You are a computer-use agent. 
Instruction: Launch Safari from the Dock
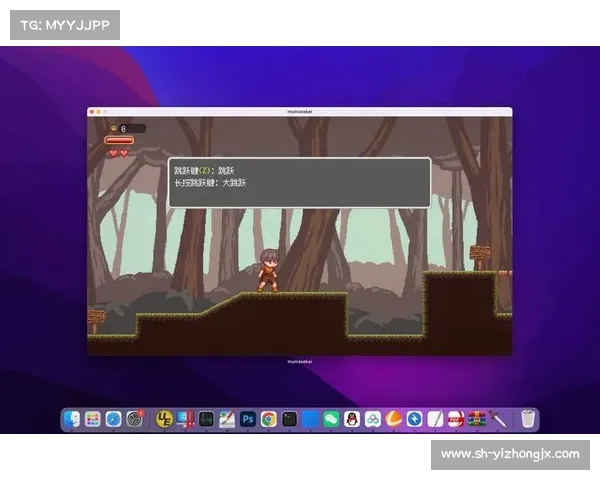tap(113, 419)
